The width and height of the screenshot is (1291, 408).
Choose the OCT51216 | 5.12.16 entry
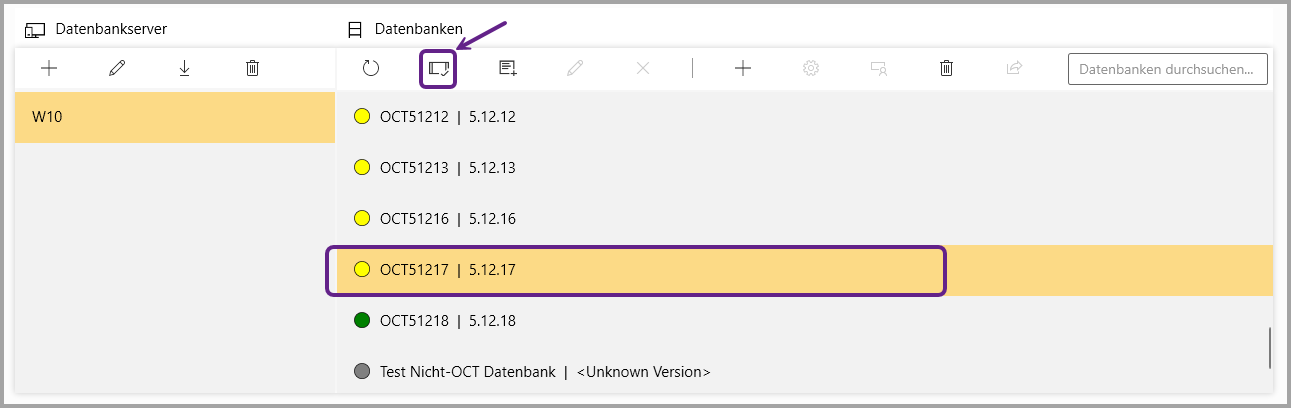coord(447,219)
